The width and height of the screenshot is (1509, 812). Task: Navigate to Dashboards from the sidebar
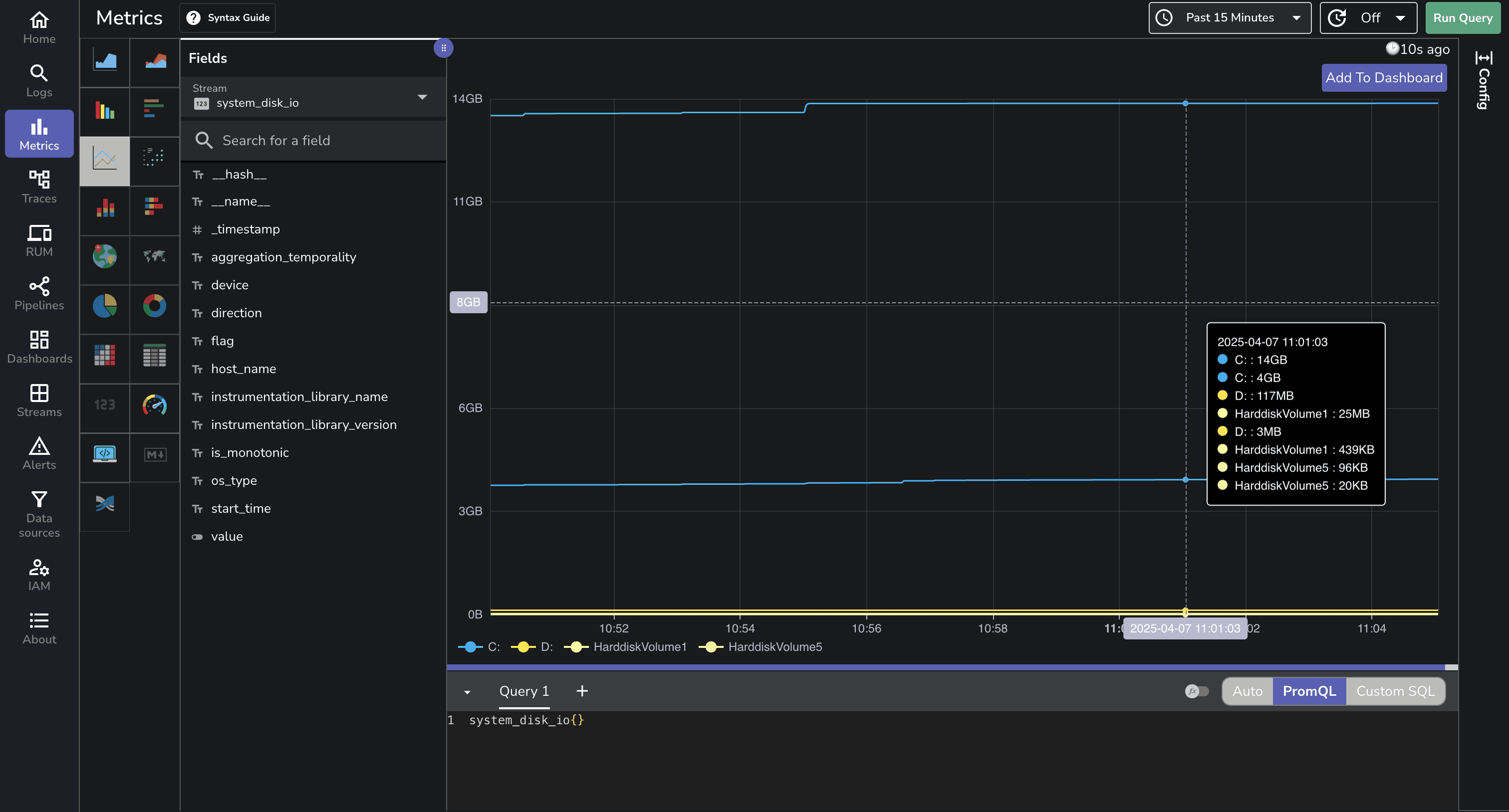pyautogui.click(x=38, y=347)
